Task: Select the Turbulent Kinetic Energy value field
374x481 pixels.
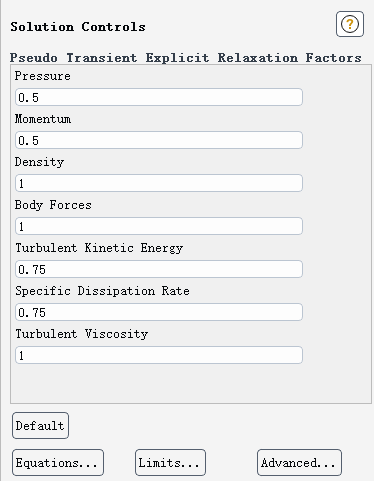Action: pos(159,269)
